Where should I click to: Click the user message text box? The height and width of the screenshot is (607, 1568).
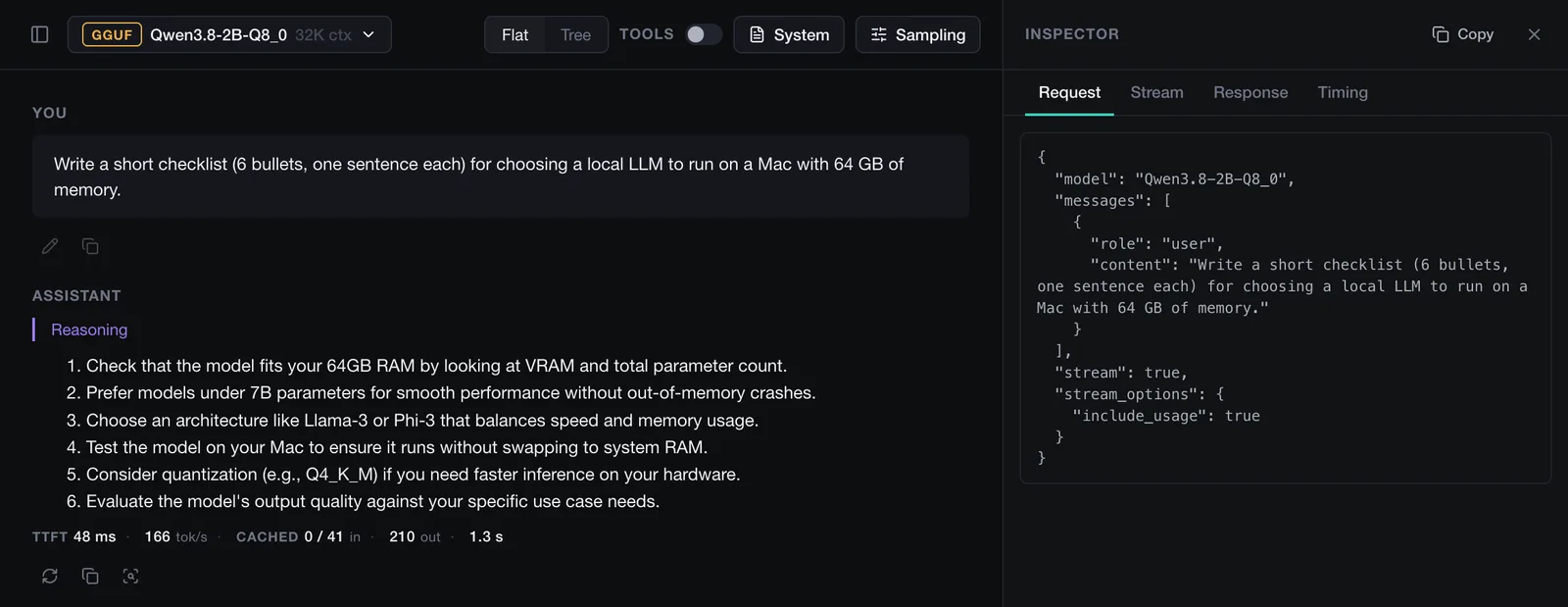[x=501, y=177]
